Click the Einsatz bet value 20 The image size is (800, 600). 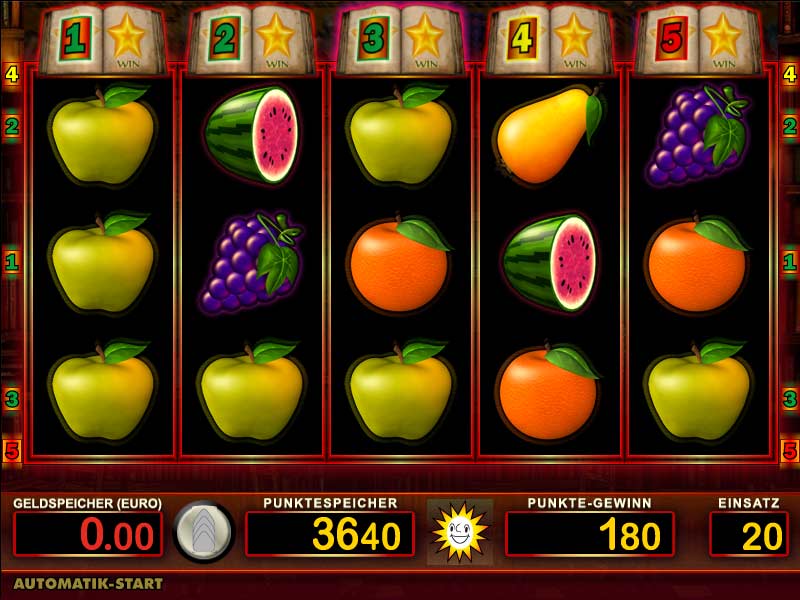pos(748,534)
